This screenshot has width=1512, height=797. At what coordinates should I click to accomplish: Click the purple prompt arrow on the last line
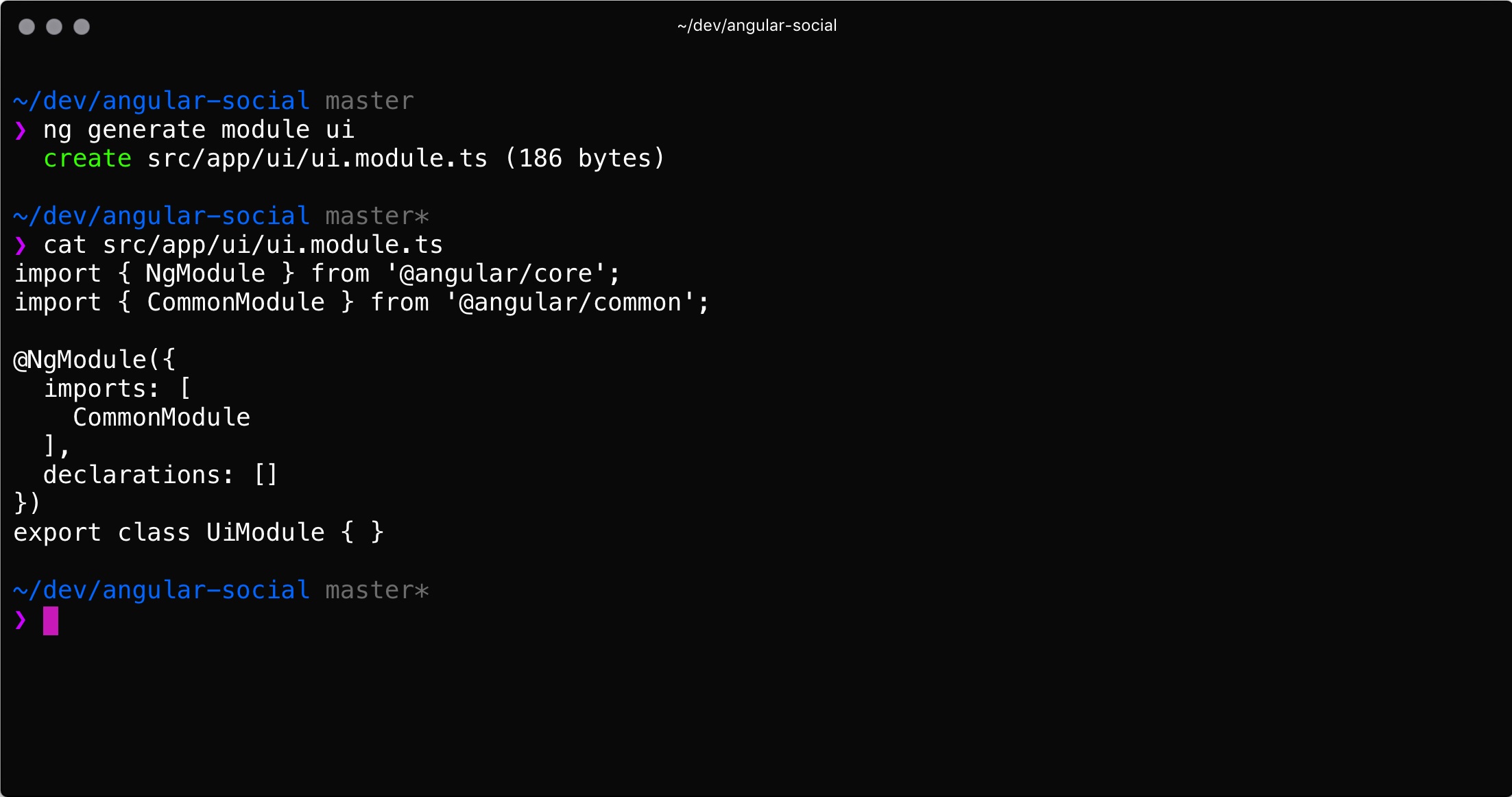pyautogui.click(x=21, y=620)
